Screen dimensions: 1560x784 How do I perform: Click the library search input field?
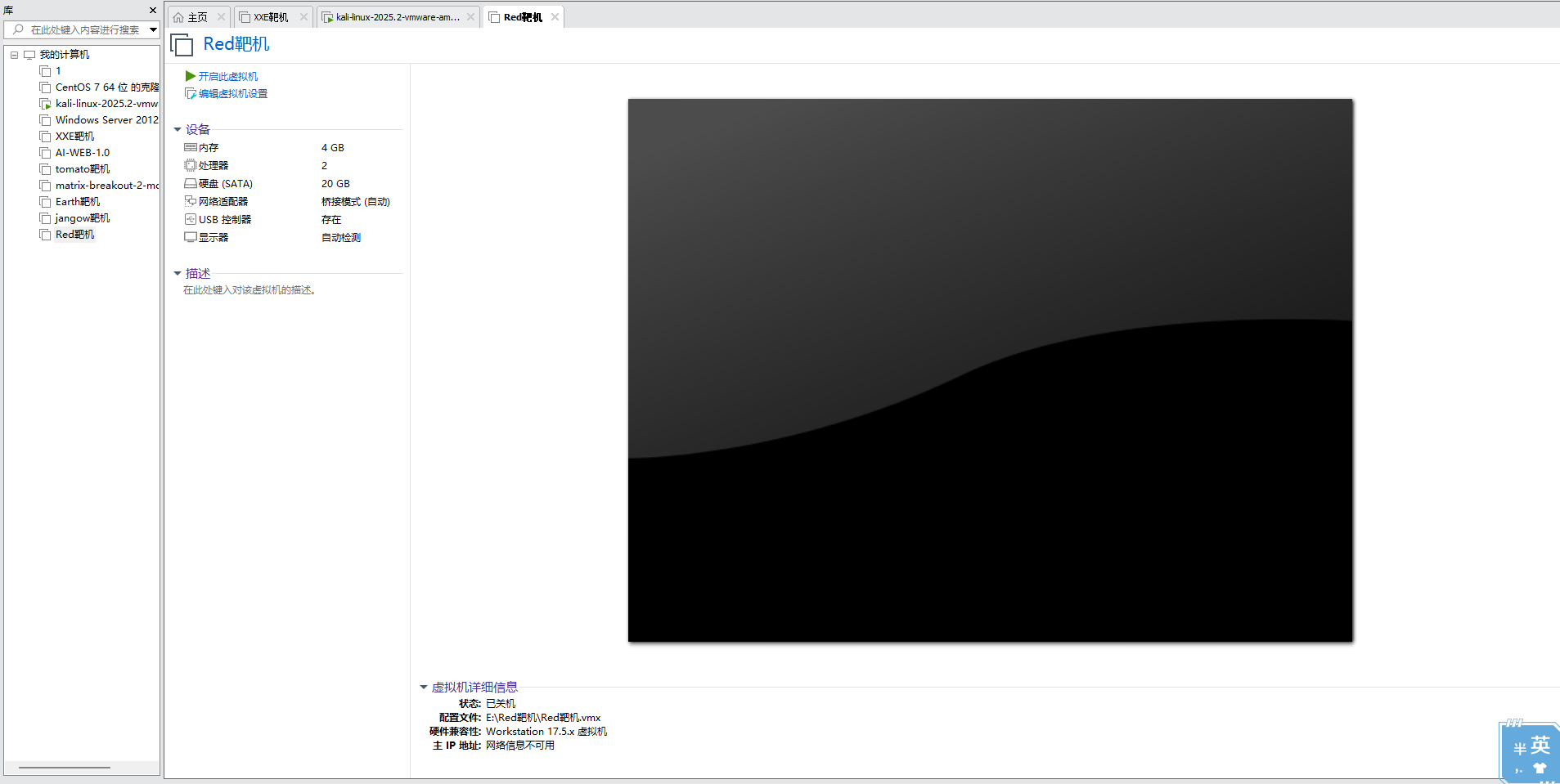[x=85, y=30]
